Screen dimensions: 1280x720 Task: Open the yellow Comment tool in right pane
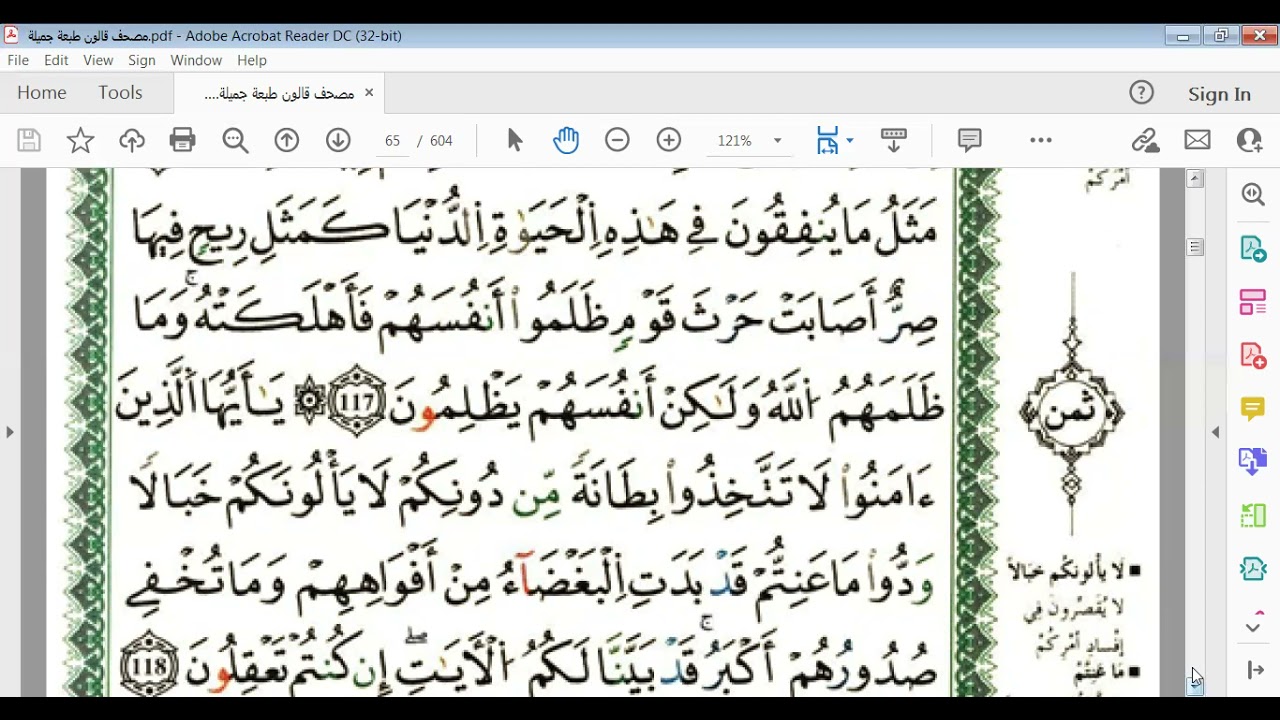pos(1253,408)
